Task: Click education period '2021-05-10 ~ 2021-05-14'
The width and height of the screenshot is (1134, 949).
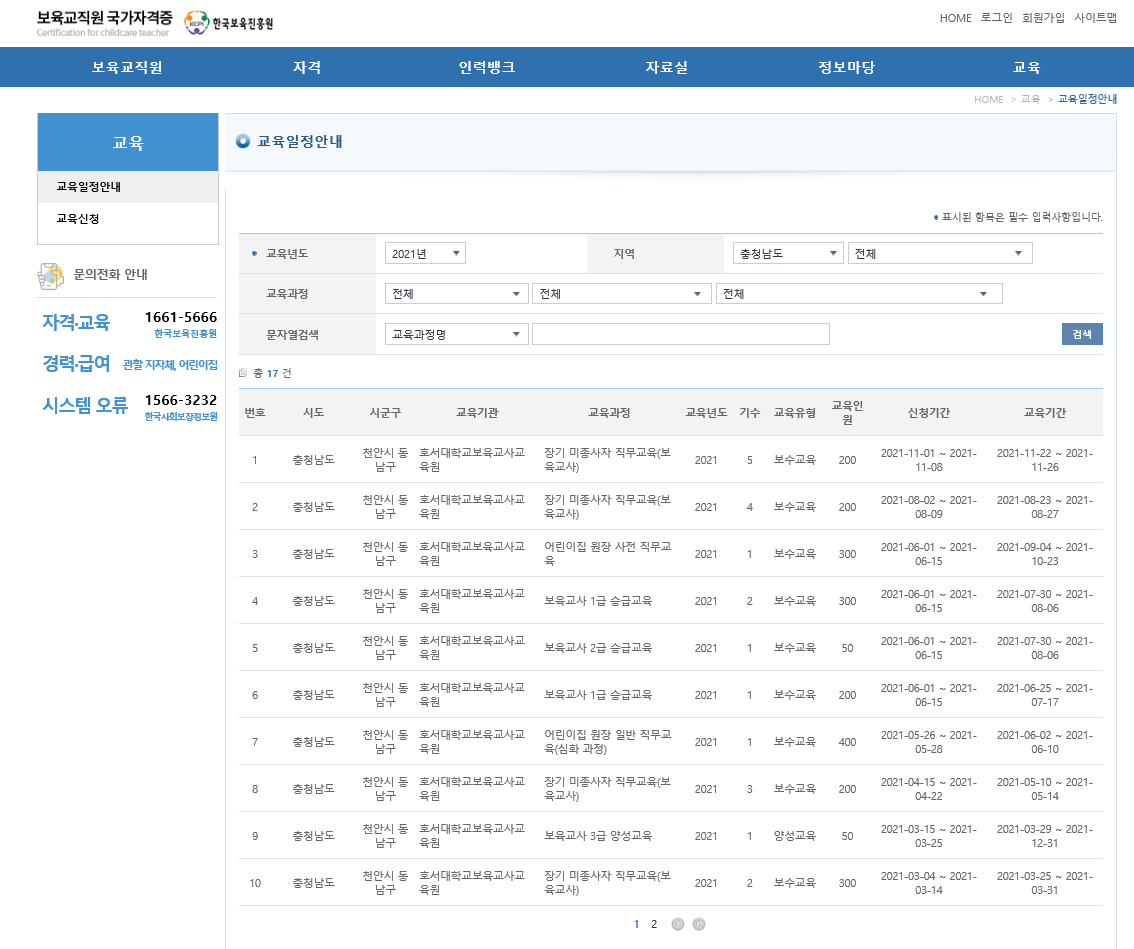Action: coord(1044,789)
